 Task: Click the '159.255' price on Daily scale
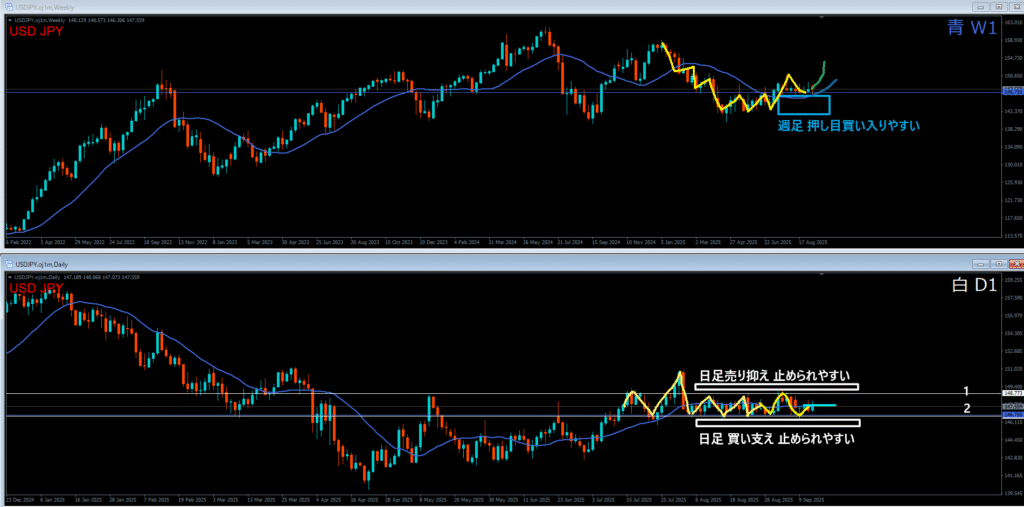1013,280
